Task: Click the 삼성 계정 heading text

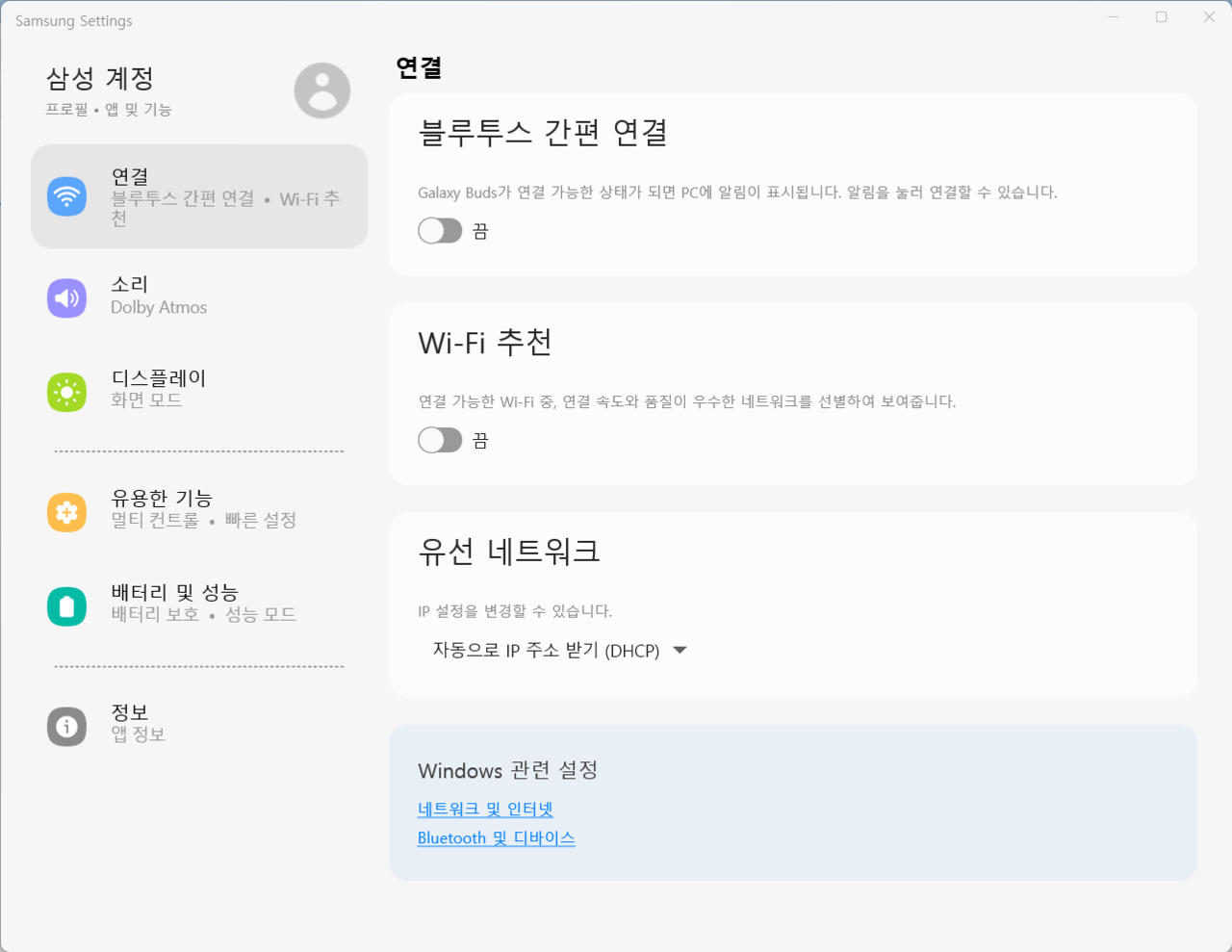Action: pos(100,78)
